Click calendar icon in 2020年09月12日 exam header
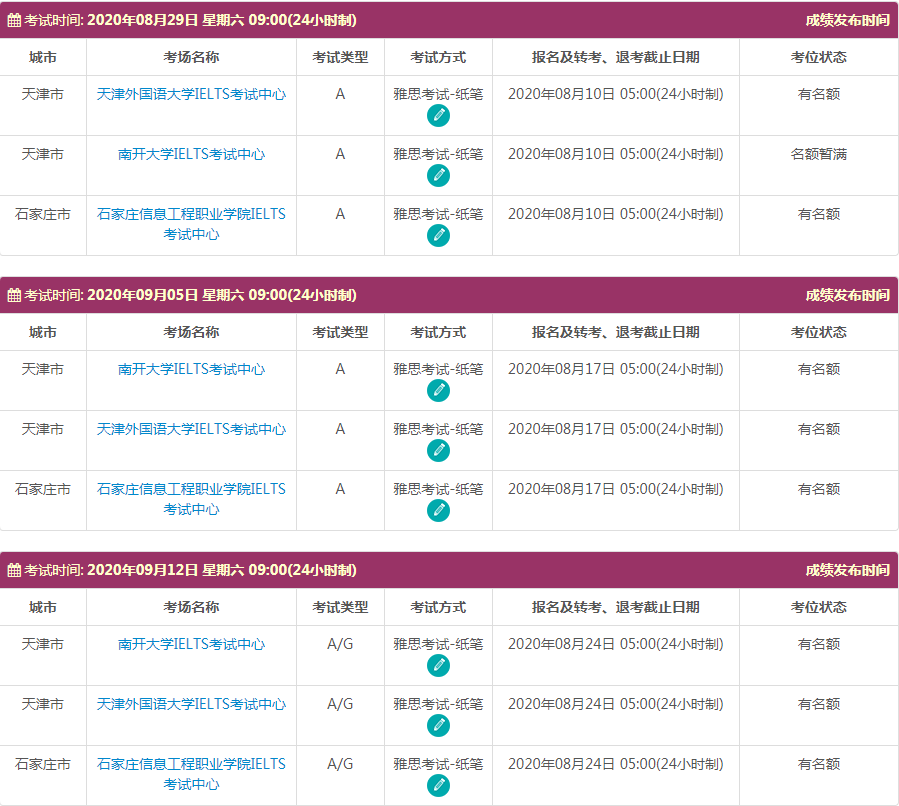The width and height of the screenshot is (899, 806). point(14,571)
